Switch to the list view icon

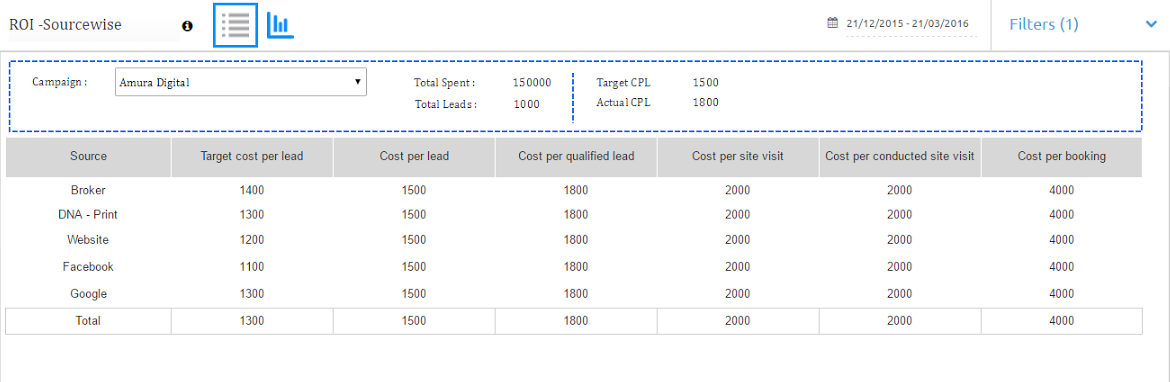(236, 25)
